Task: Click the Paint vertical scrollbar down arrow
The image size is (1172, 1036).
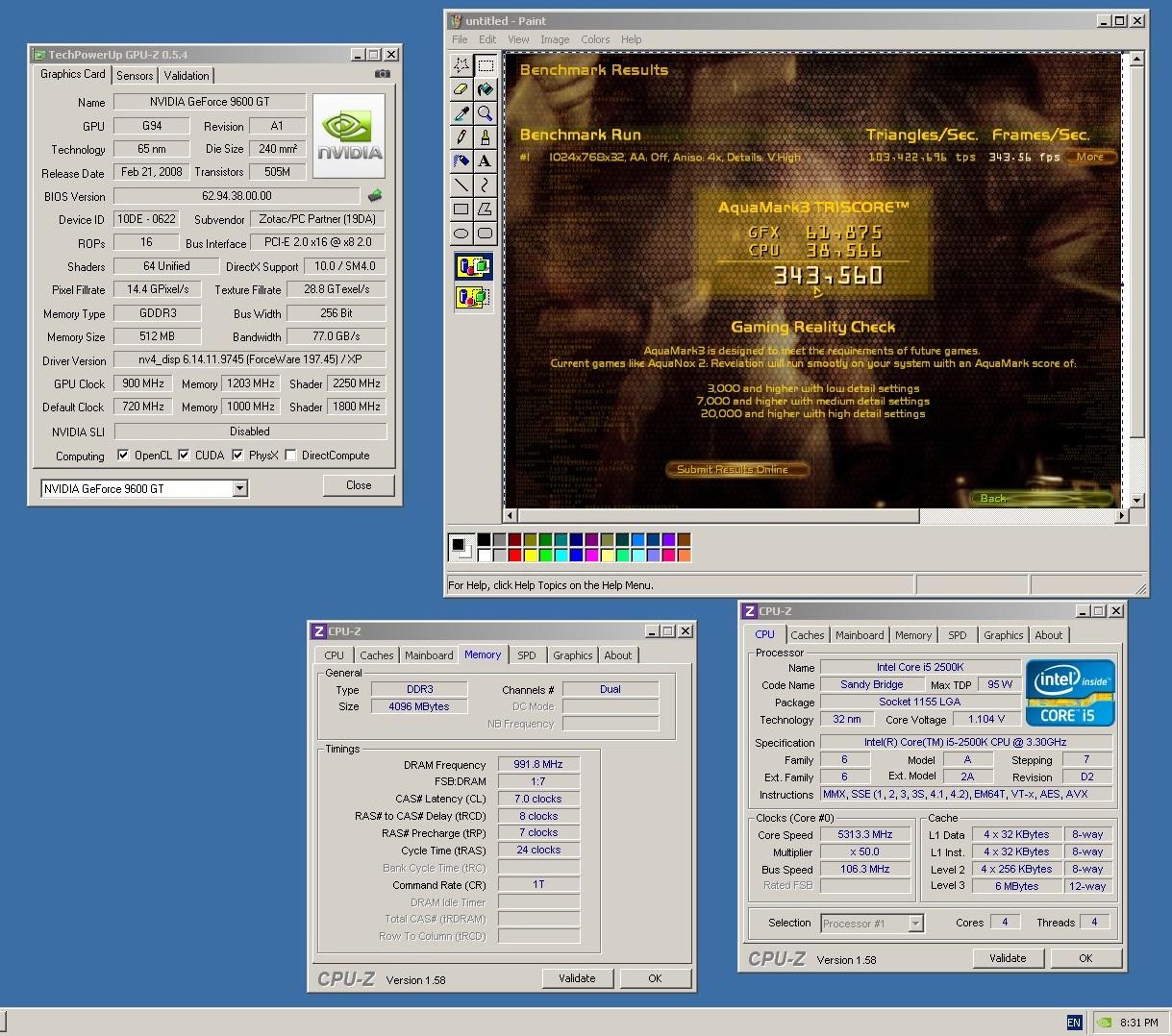Action: point(1137,500)
